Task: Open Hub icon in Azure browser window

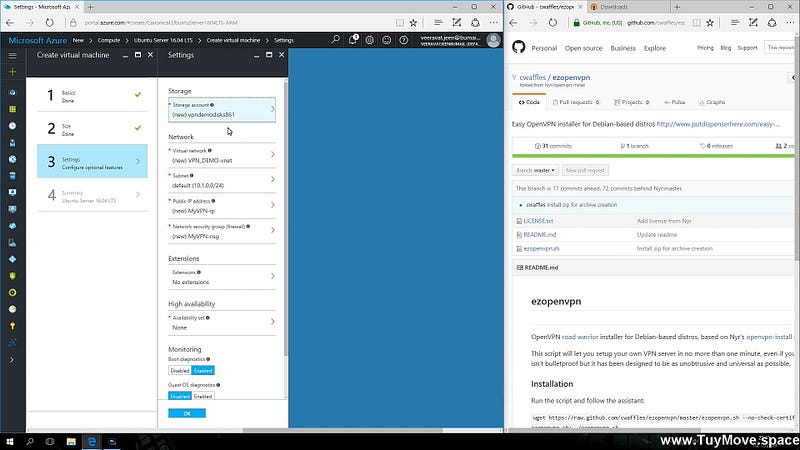Action: pyautogui.click(x=438, y=22)
